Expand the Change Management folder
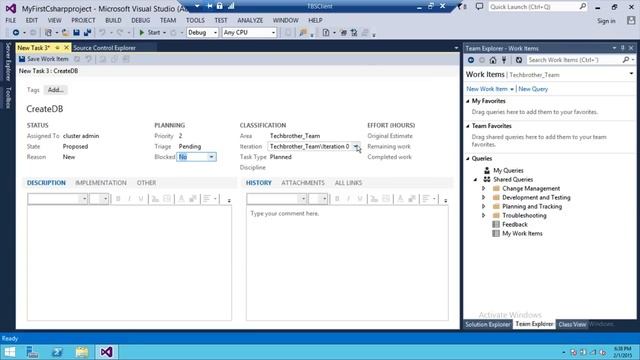 [484, 189]
